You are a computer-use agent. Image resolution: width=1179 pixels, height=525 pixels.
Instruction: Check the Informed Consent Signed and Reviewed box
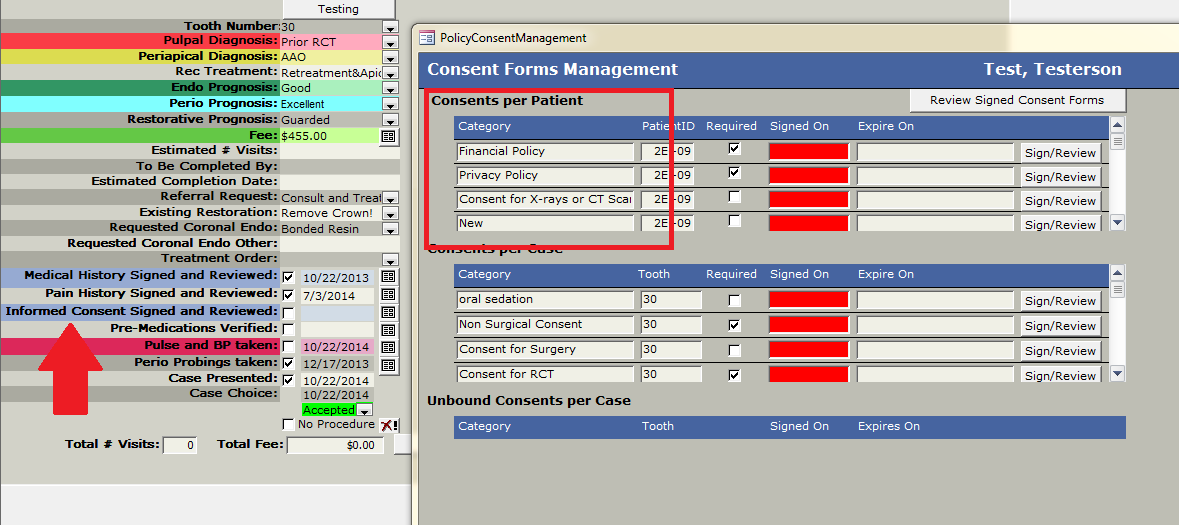(289, 313)
